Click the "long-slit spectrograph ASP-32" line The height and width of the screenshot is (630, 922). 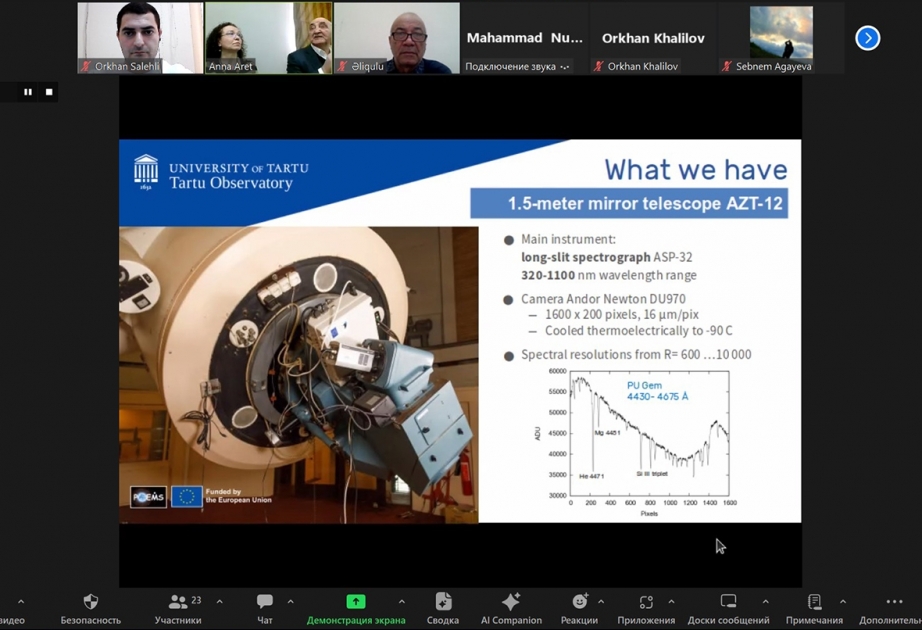pyautogui.click(x=607, y=257)
